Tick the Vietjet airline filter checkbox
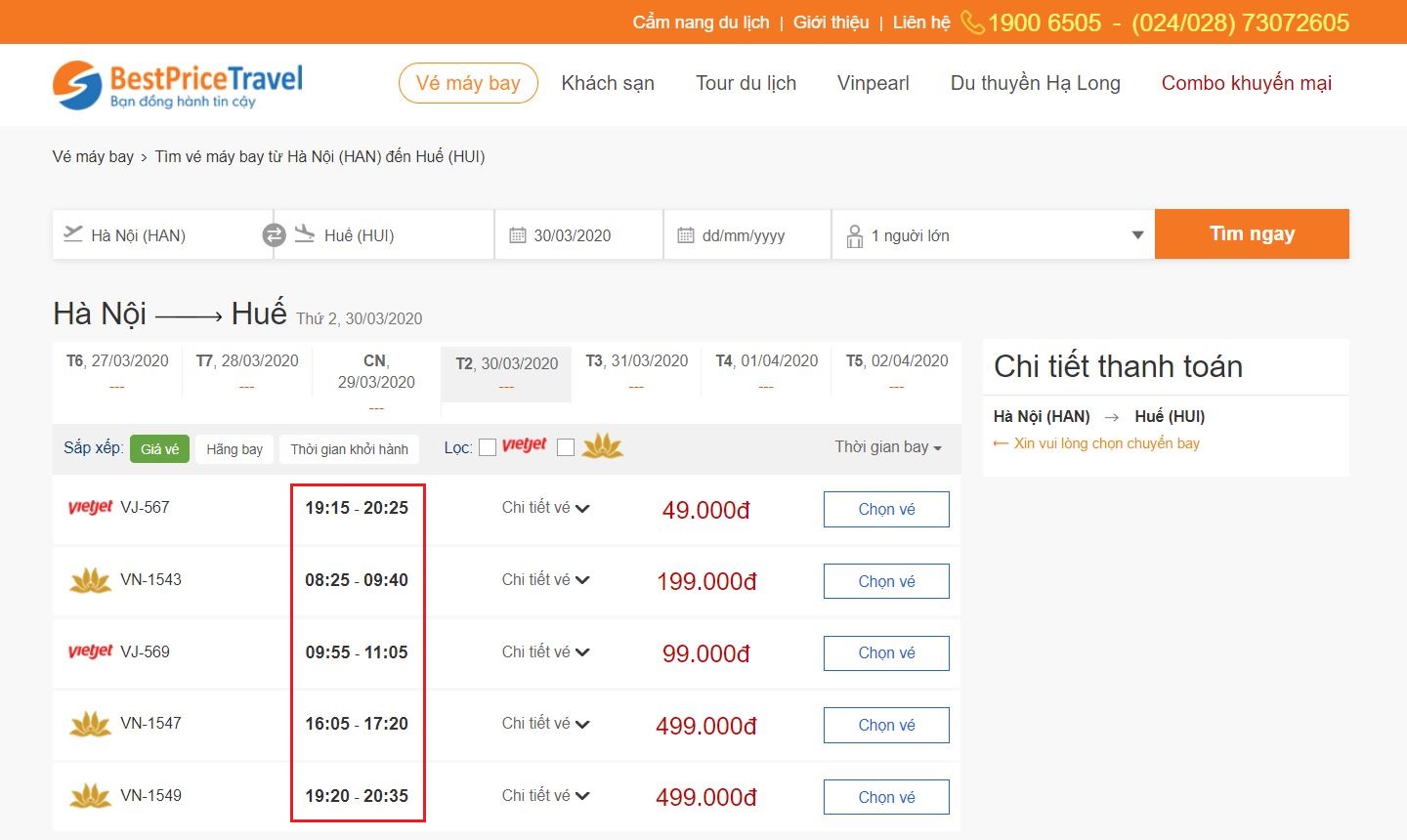 [488, 448]
